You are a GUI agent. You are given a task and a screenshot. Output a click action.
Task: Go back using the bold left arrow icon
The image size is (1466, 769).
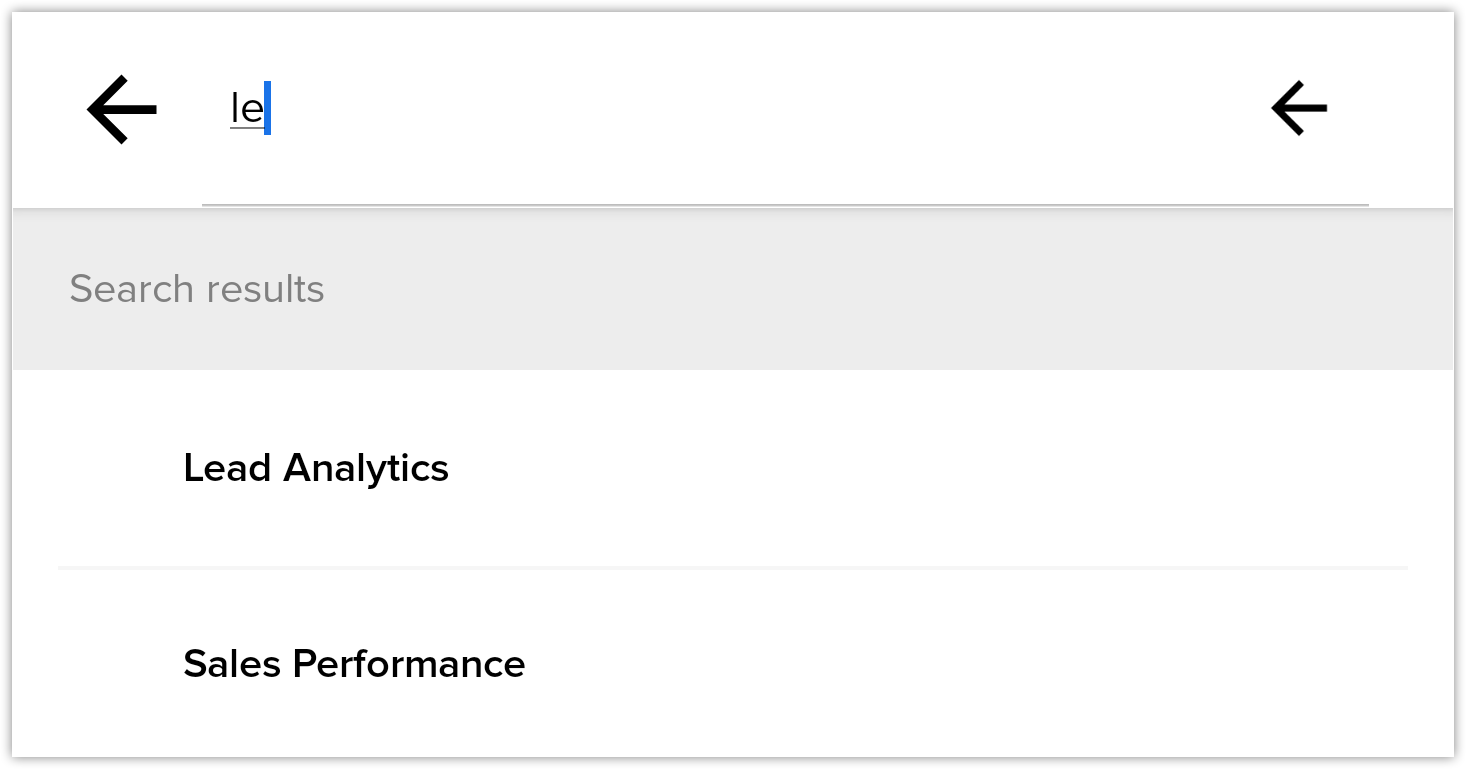coord(122,109)
